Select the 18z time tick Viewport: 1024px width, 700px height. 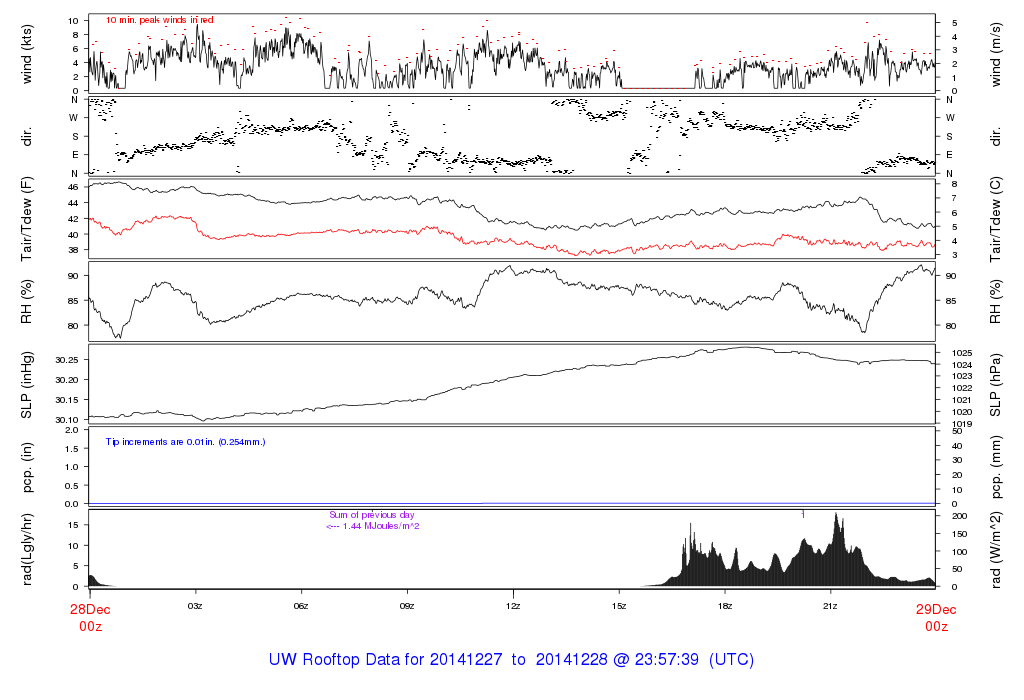[725, 606]
